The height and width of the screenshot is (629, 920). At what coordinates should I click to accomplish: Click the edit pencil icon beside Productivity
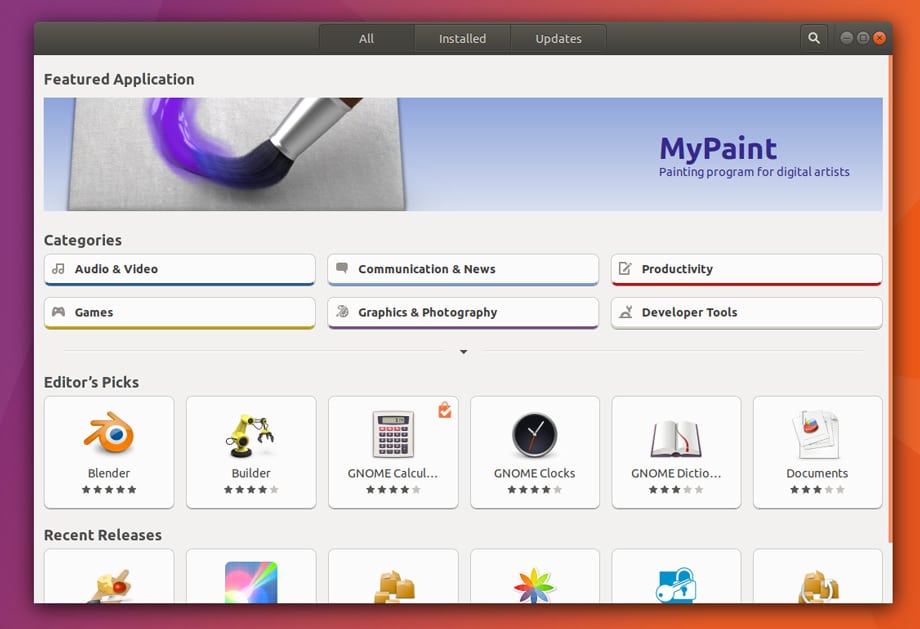pos(625,269)
